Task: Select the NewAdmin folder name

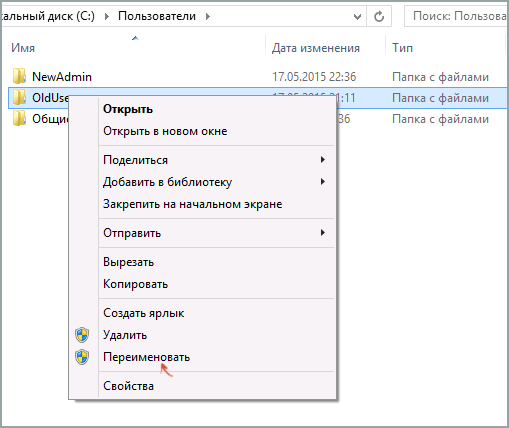Action: (62, 77)
